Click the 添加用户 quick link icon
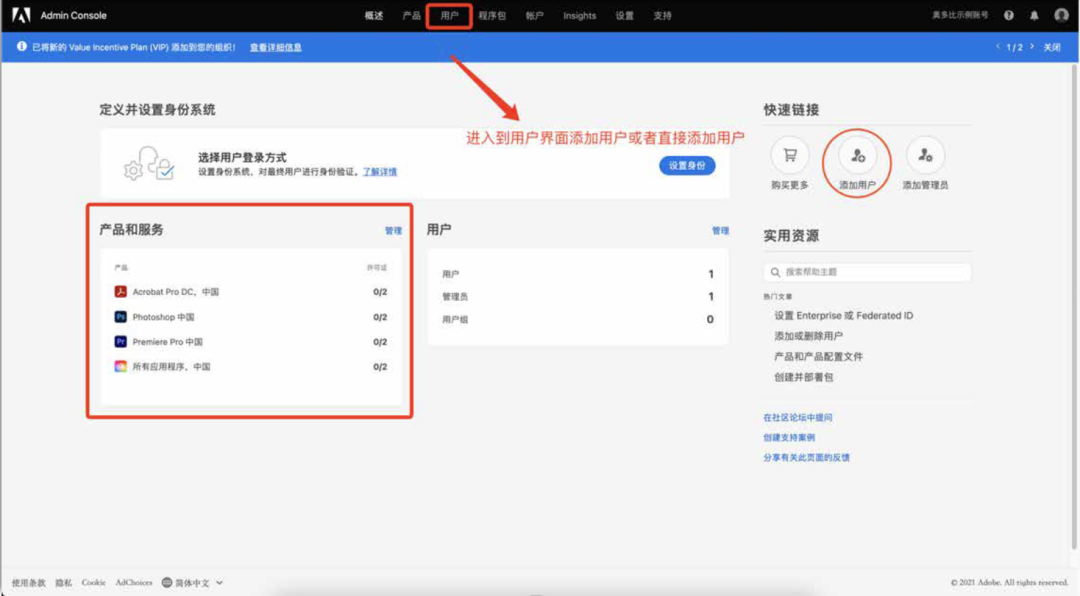 pos(857,158)
